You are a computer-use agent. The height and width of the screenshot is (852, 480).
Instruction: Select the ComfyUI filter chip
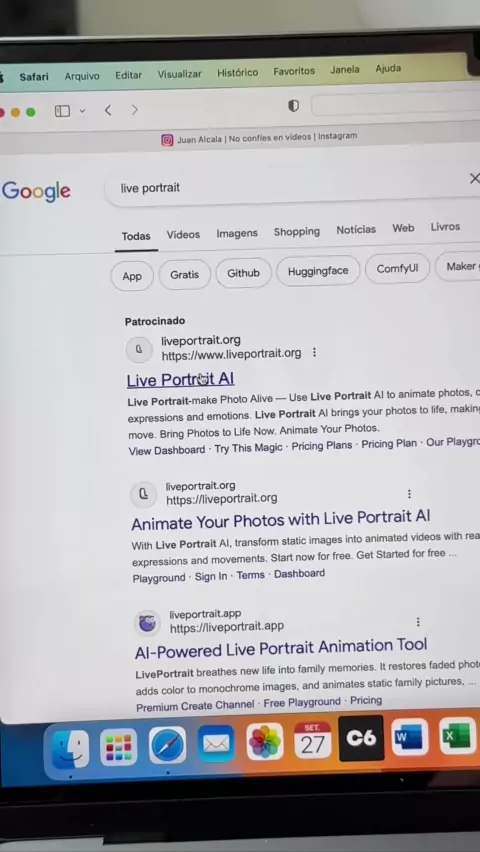point(397,268)
